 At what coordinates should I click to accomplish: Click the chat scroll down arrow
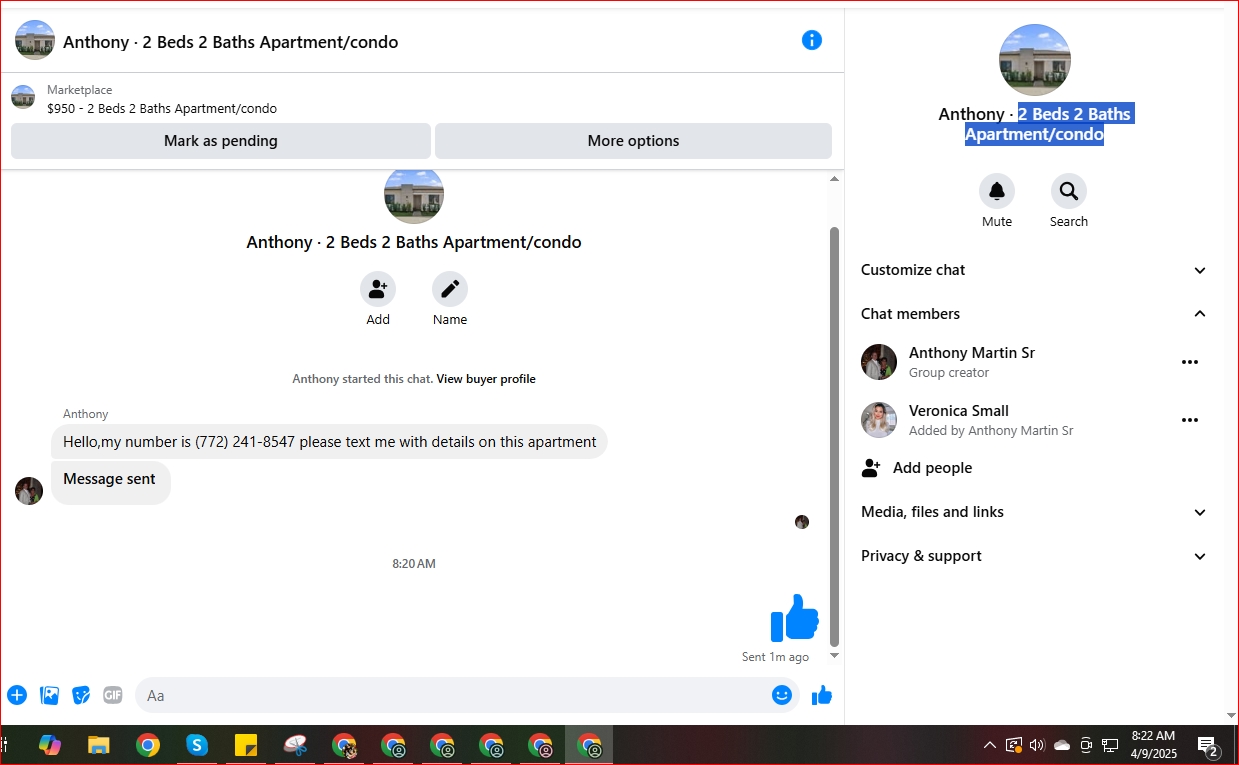click(x=835, y=656)
